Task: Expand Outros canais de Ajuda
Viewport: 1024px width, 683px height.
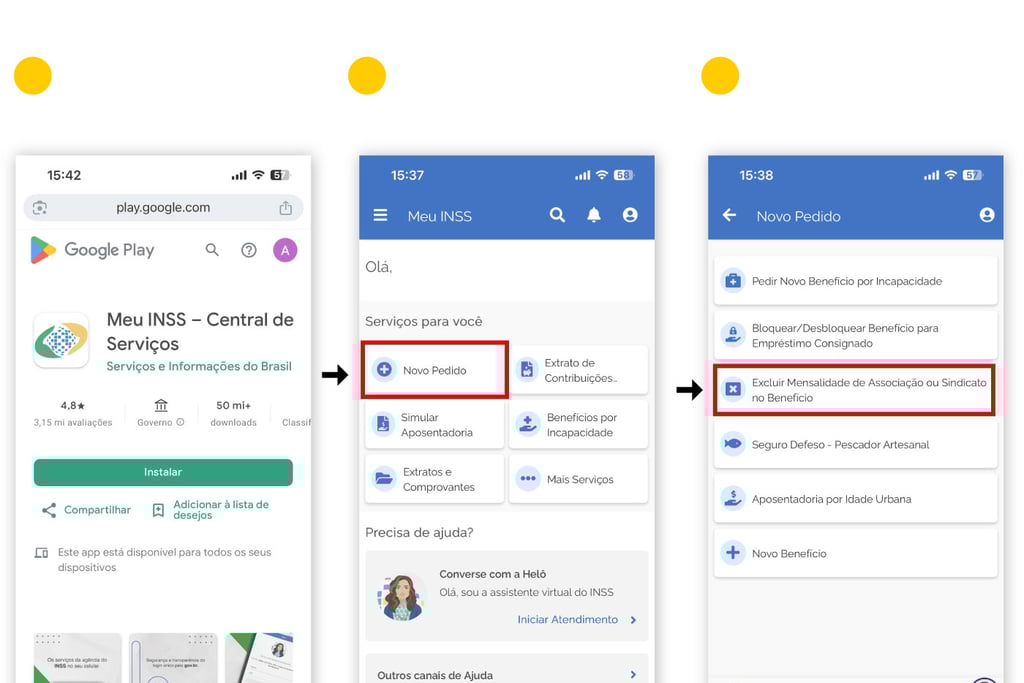Action: [x=507, y=670]
